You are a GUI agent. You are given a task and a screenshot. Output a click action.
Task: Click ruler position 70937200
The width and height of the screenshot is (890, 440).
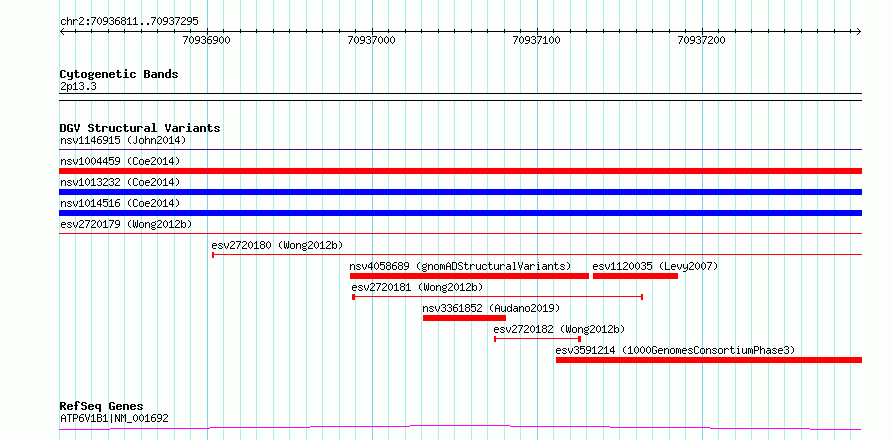pyautogui.click(x=703, y=40)
